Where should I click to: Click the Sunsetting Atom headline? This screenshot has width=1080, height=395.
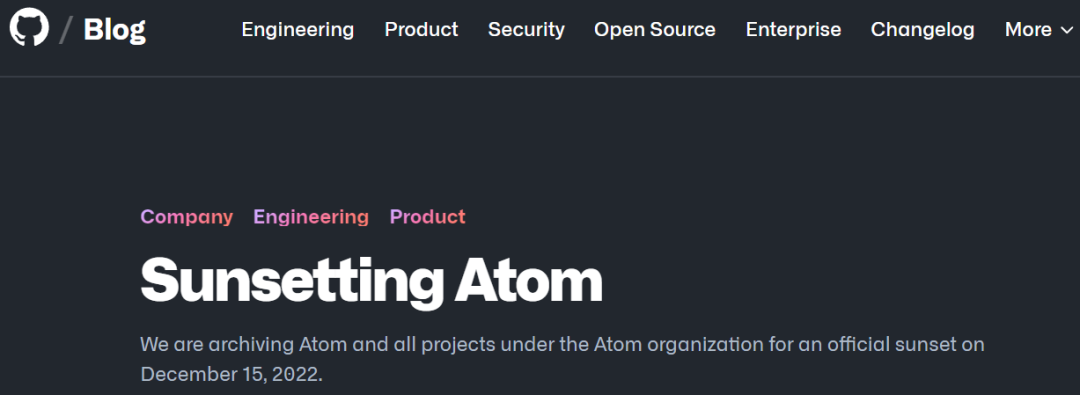[x=371, y=281]
